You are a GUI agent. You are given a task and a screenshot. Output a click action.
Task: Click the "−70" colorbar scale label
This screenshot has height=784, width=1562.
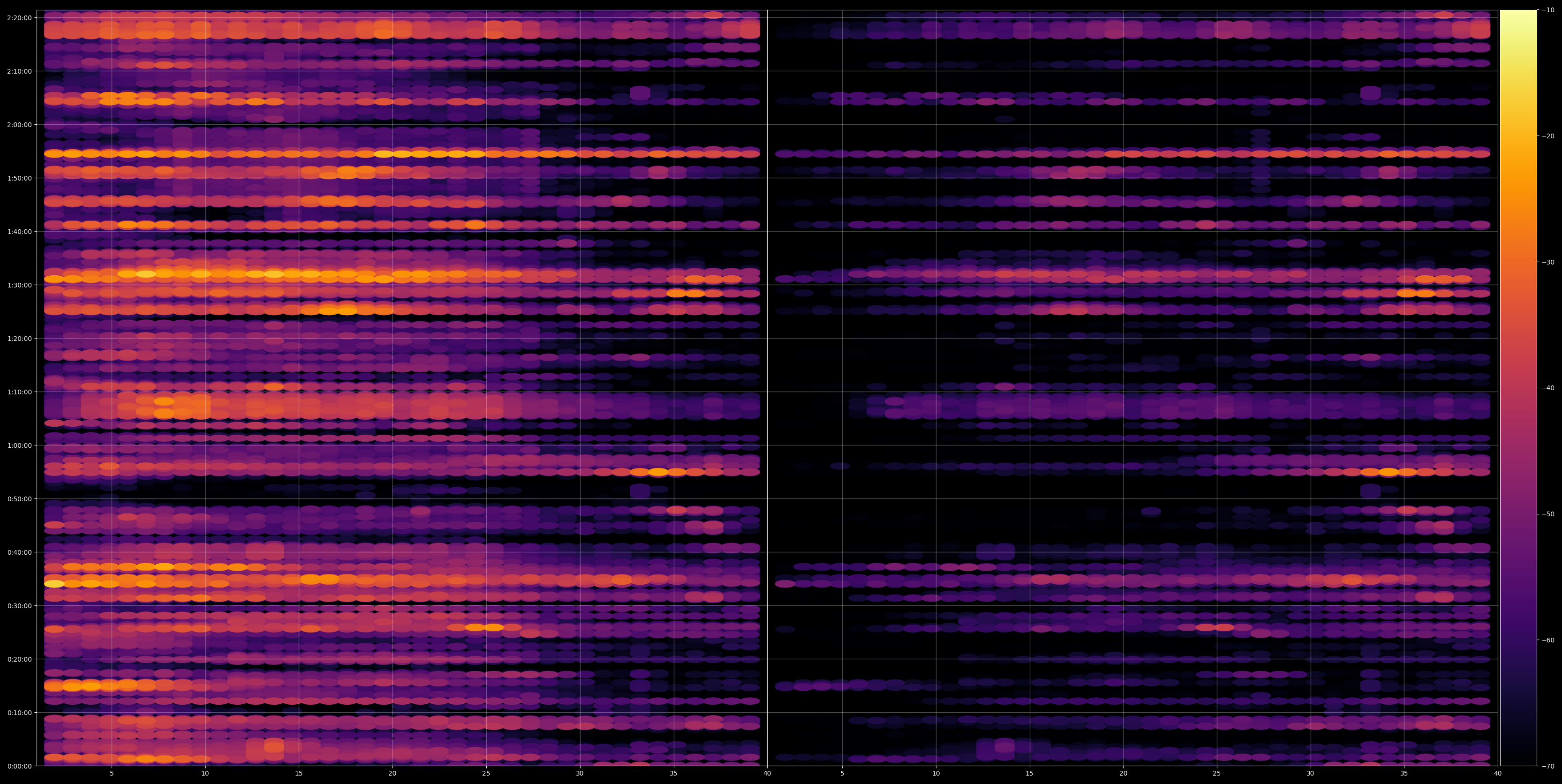(1547, 766)
